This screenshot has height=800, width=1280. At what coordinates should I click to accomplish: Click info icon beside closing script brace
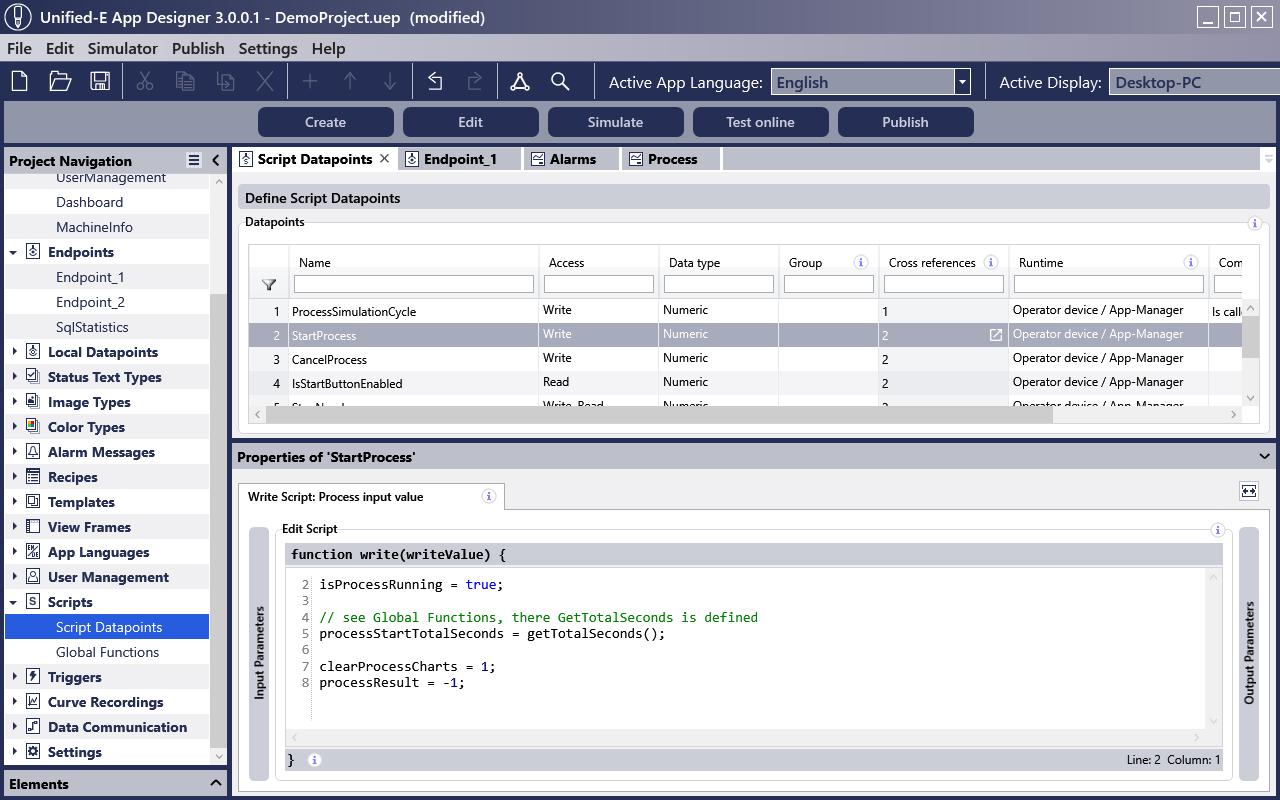coord(314,760)
